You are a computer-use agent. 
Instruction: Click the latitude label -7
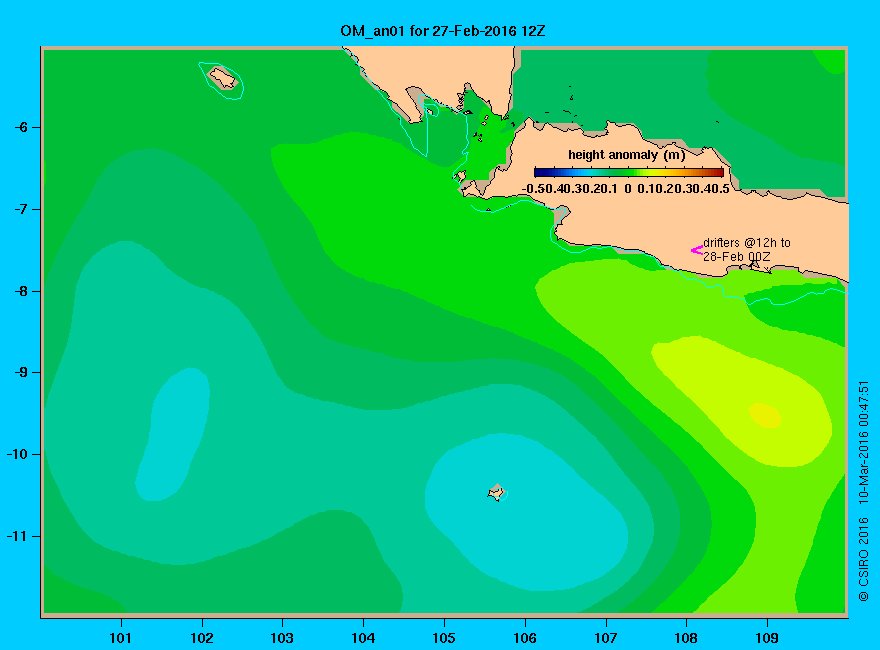20,209
